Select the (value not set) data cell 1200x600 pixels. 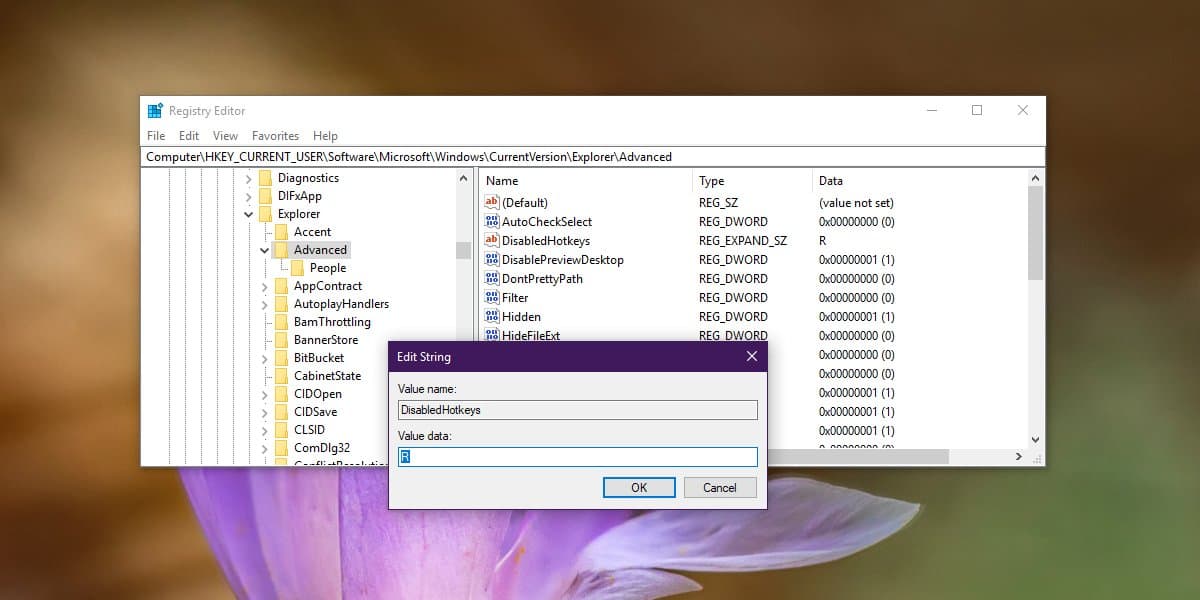coord(856,203)
